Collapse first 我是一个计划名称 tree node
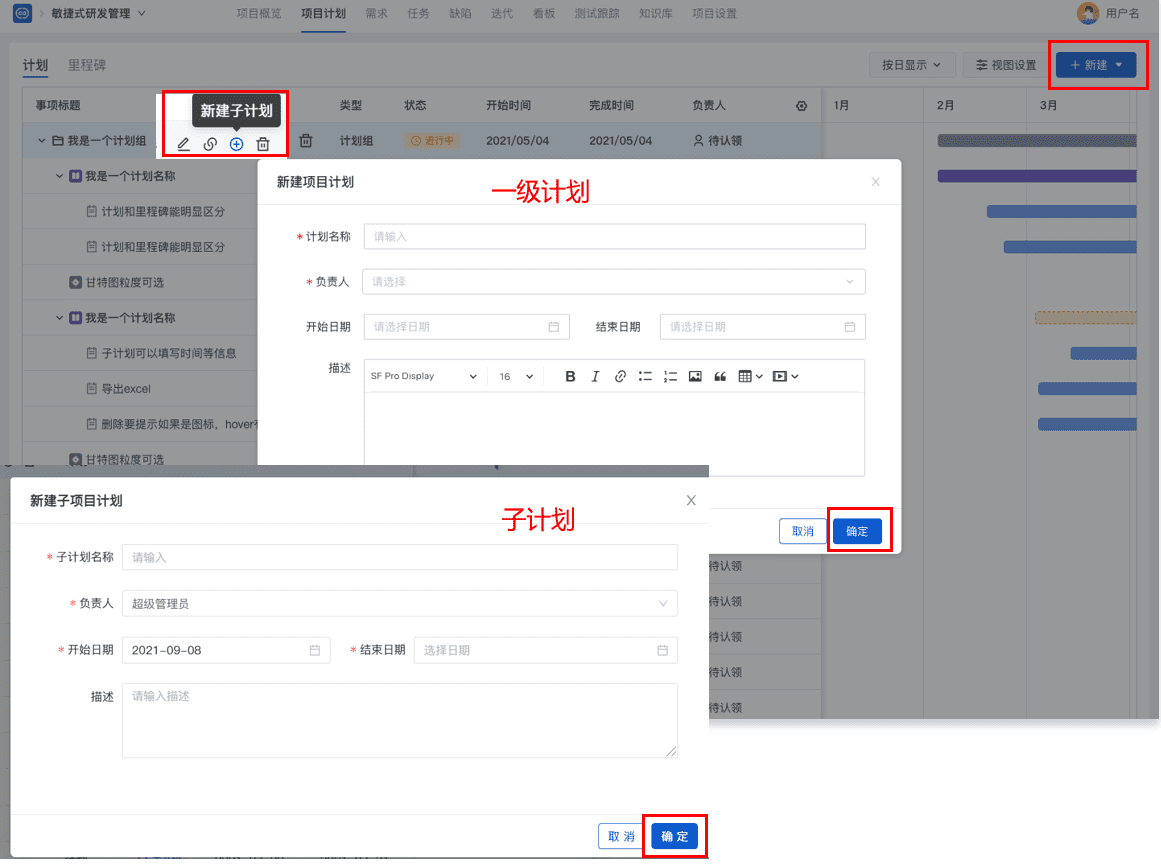The image size is (1161, 864). (x=59, y=176)
